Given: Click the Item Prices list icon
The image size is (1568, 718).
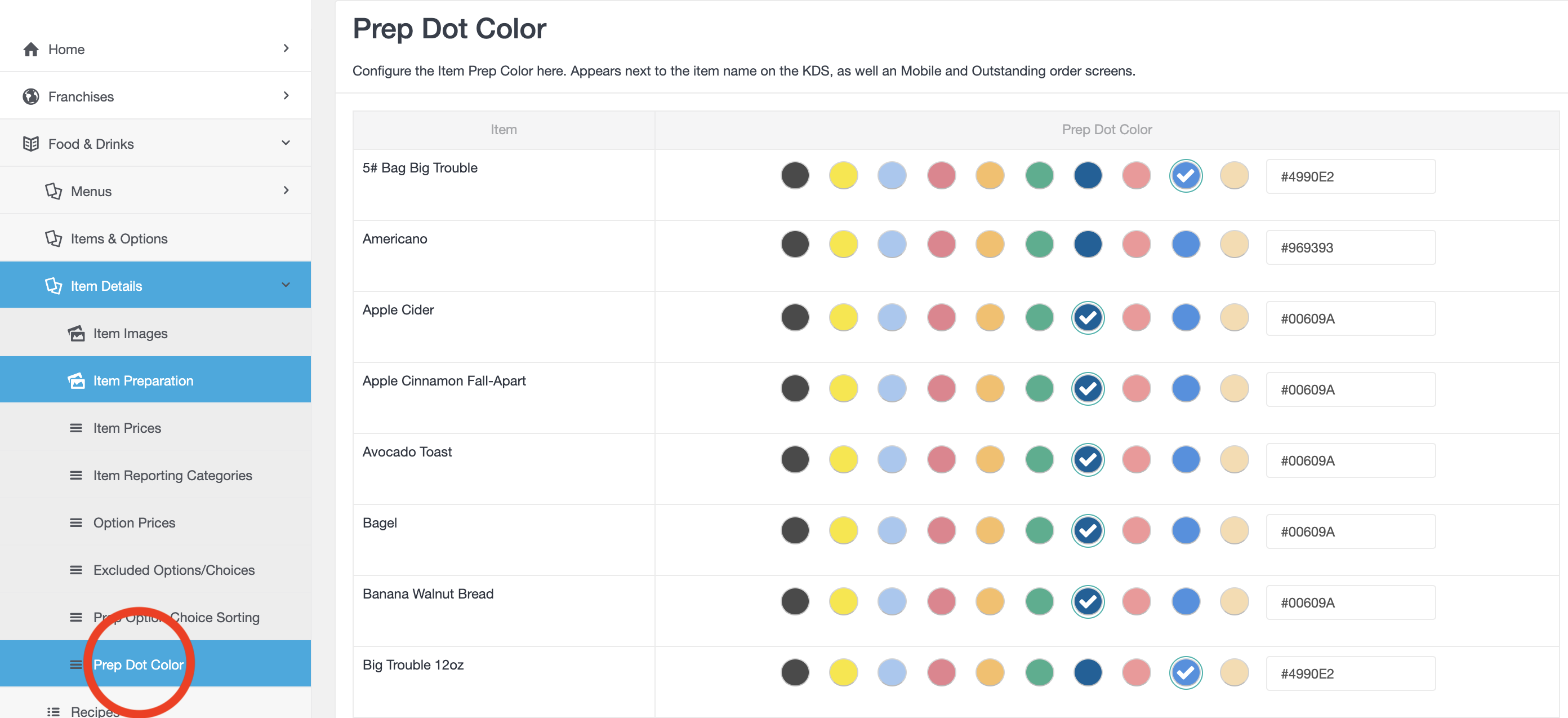Looking at the screenshot, I should [76, 428].
